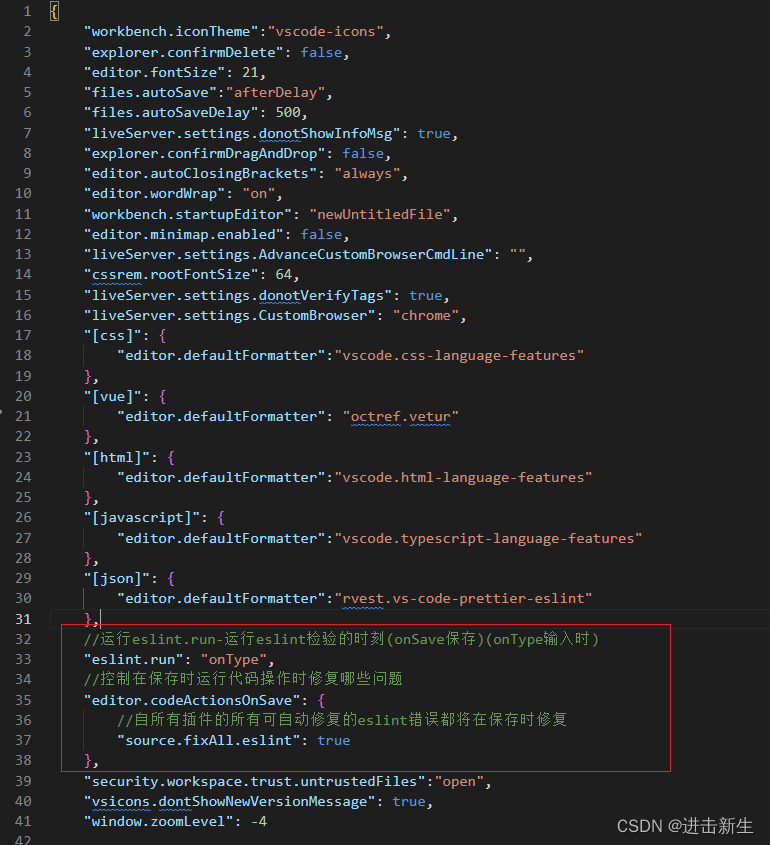Viewport: 770px width, 845px height.
Task: Click line number 31 in the gutter
Action: pyautogui.click(x=23, y=619)
